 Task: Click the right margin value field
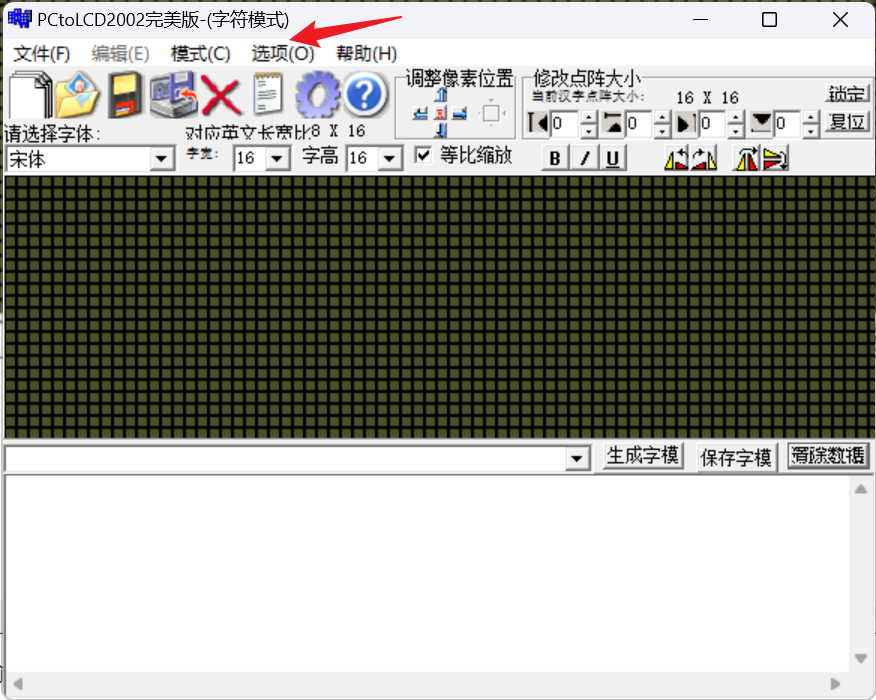pyautogui.click(x=714, y=123)
